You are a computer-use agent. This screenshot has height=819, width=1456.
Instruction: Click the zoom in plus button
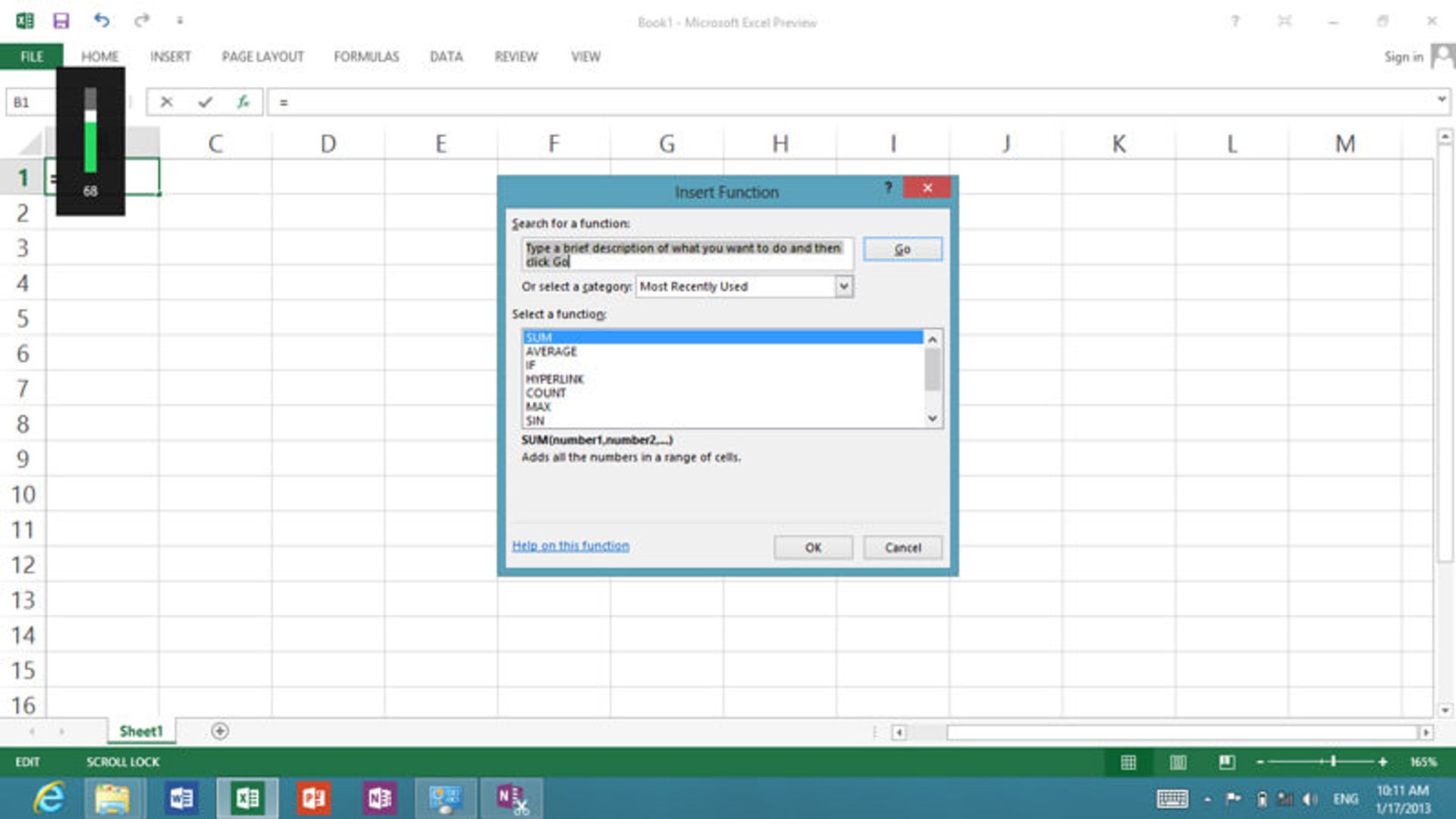(x=1382, y=762)
